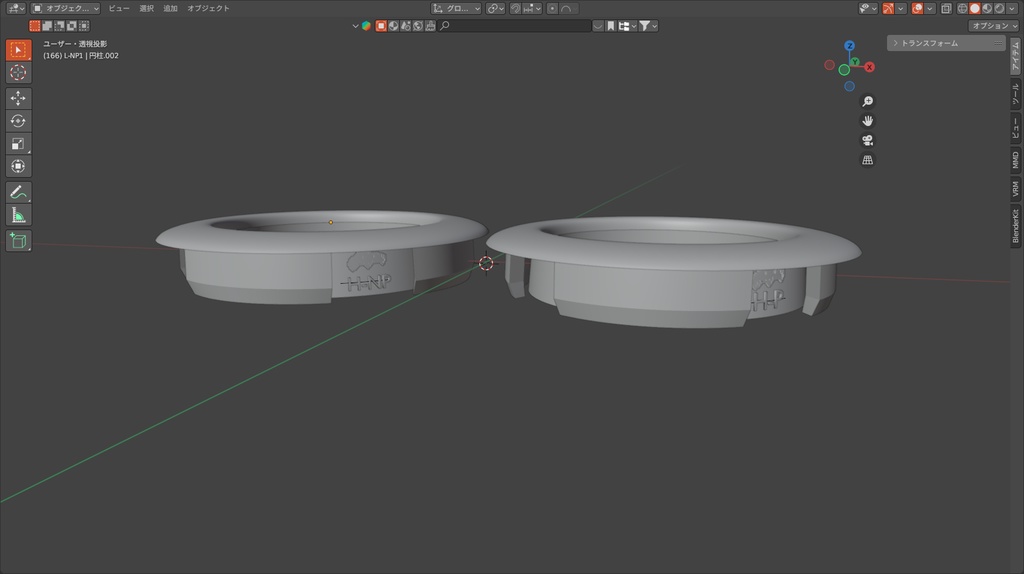Click the BlenderKit bookmarks icon
The image size is (1024, 574).
611,26
